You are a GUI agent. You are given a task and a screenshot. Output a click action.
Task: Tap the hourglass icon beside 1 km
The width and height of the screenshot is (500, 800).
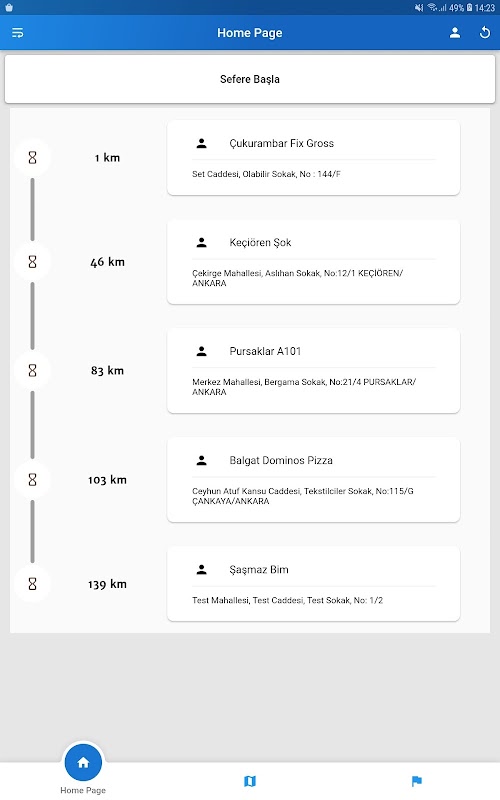(33, 158)
